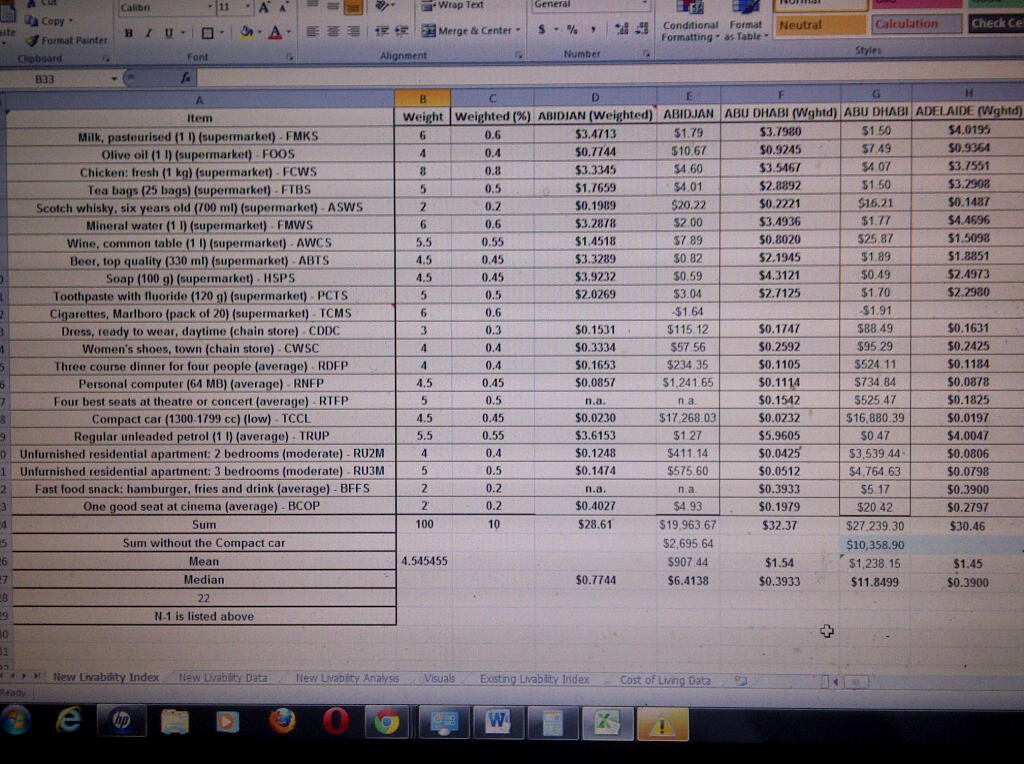Increase decimal places
Image resolution: width=1024 pixels, height=764 pixels.
[x=622, y=29]
